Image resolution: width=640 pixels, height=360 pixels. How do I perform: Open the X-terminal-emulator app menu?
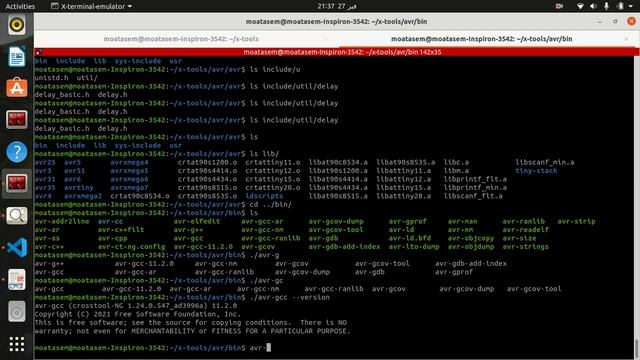[91, 6]
